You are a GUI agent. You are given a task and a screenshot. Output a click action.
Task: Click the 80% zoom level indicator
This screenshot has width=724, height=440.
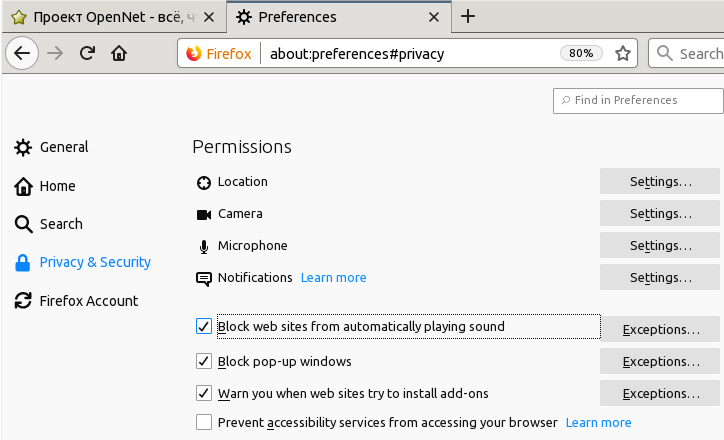(581, 54)
